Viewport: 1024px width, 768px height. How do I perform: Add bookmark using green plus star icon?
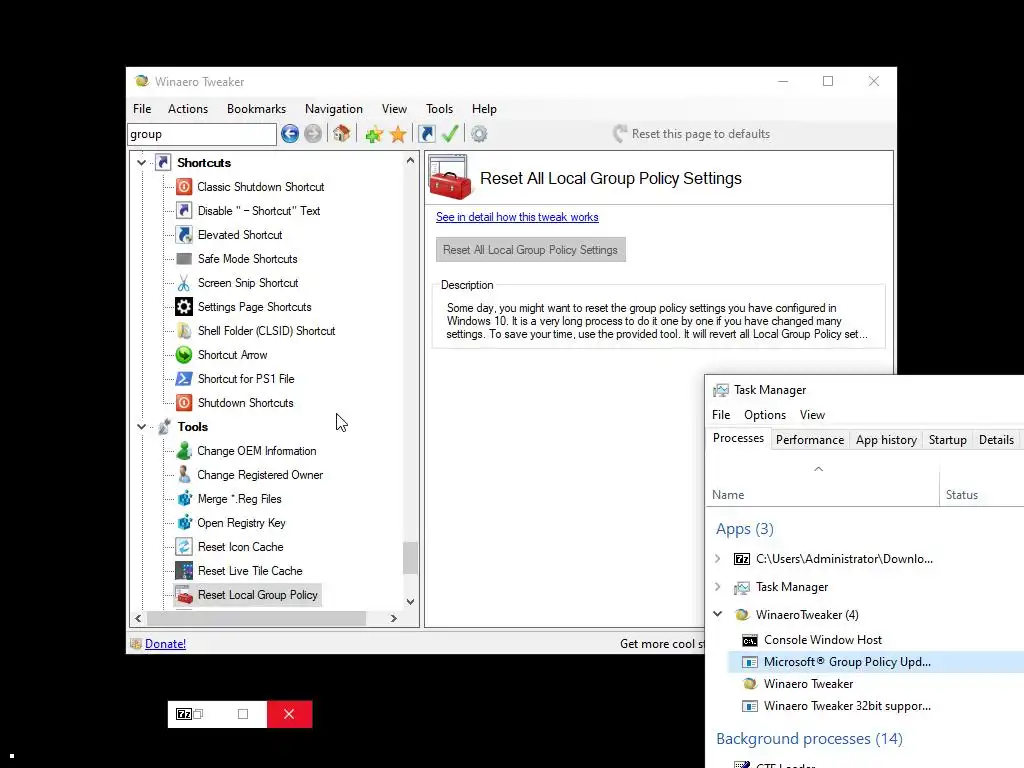pos(374,135)
